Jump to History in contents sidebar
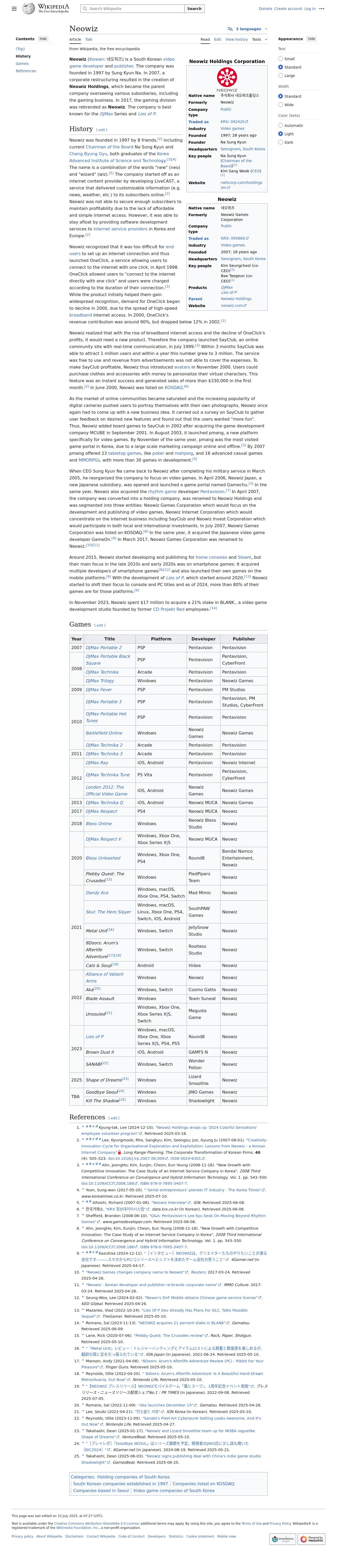The height and width of the screenshot is (1568, 337). [x=23, y=56]
